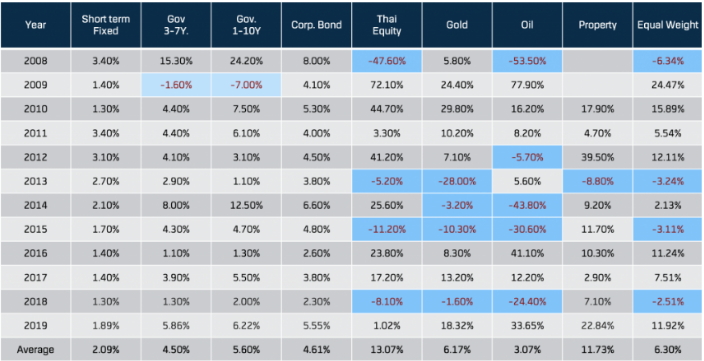Select the 22.84% Property cell
The image size is (704, 361).
click(597, 326)
